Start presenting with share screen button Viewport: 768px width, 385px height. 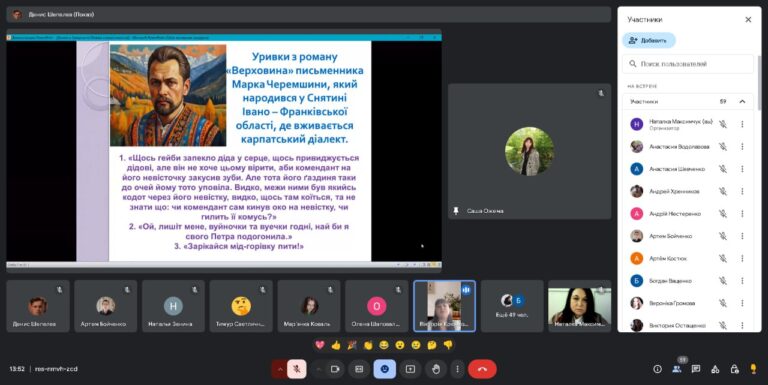(410, 369)
